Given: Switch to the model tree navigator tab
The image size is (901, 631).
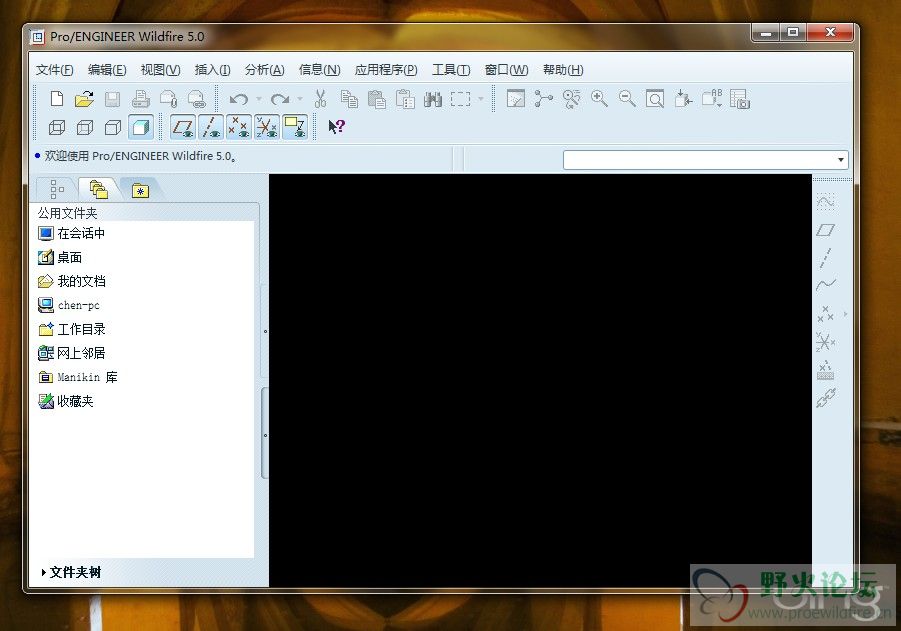Looking at the screenshot, I should pos(57,189).
